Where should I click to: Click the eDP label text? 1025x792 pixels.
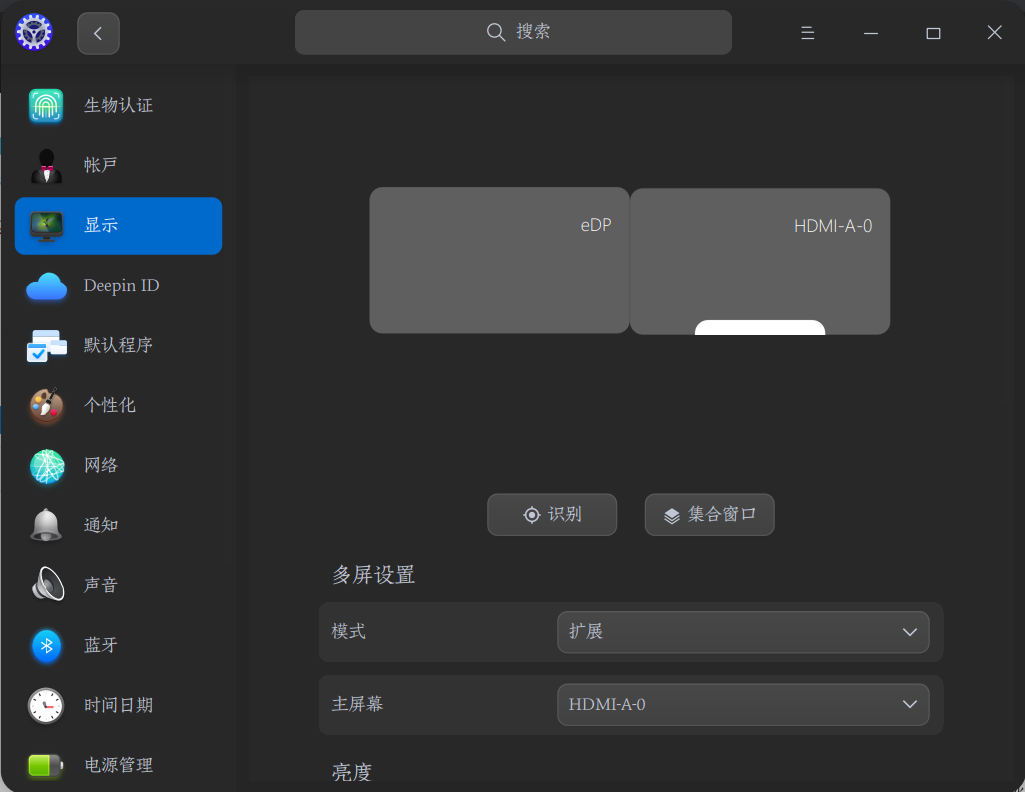(x=596, y=225)
